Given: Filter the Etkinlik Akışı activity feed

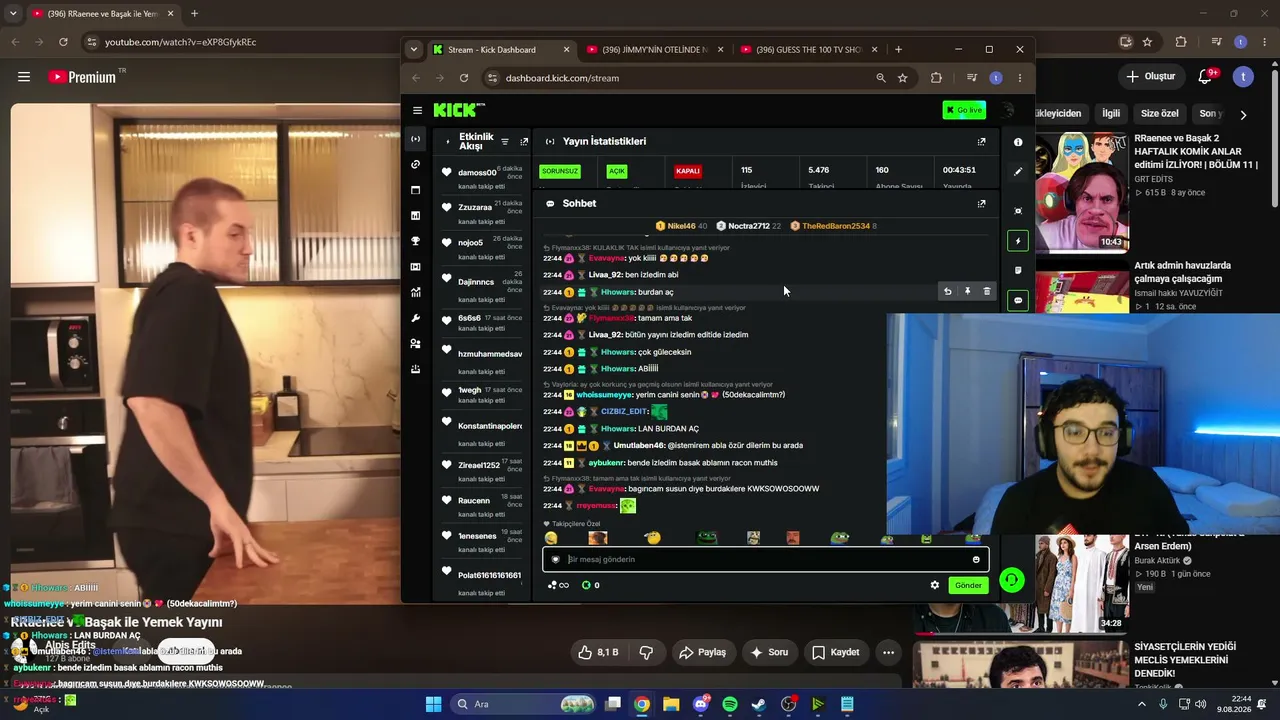Looking at the screenshot, I should (505, 142).
